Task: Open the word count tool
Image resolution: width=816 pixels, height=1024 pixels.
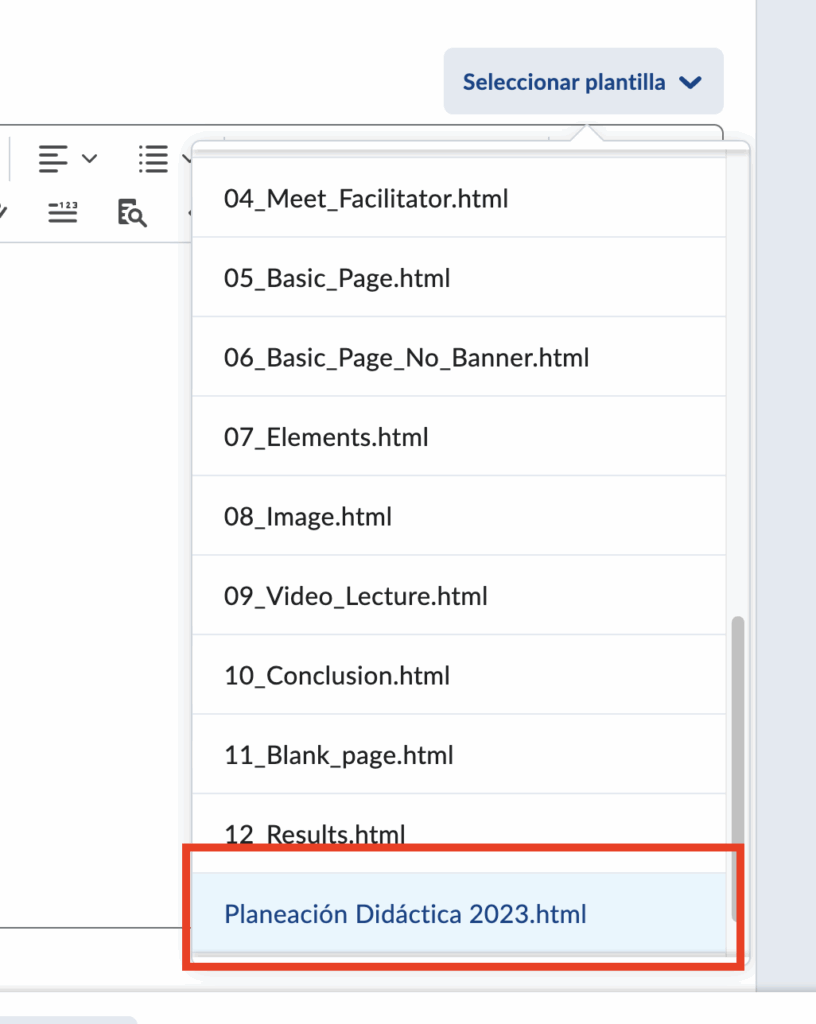Action: 62,211
